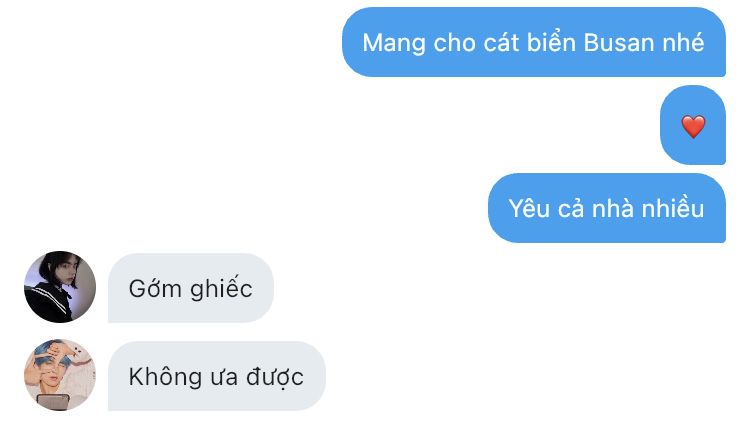Select the 'Mang cho cát biển Busan nhé' message
The height and width of the screenshot is (434, 750).
pyautogui.click(x=534, y=42)
